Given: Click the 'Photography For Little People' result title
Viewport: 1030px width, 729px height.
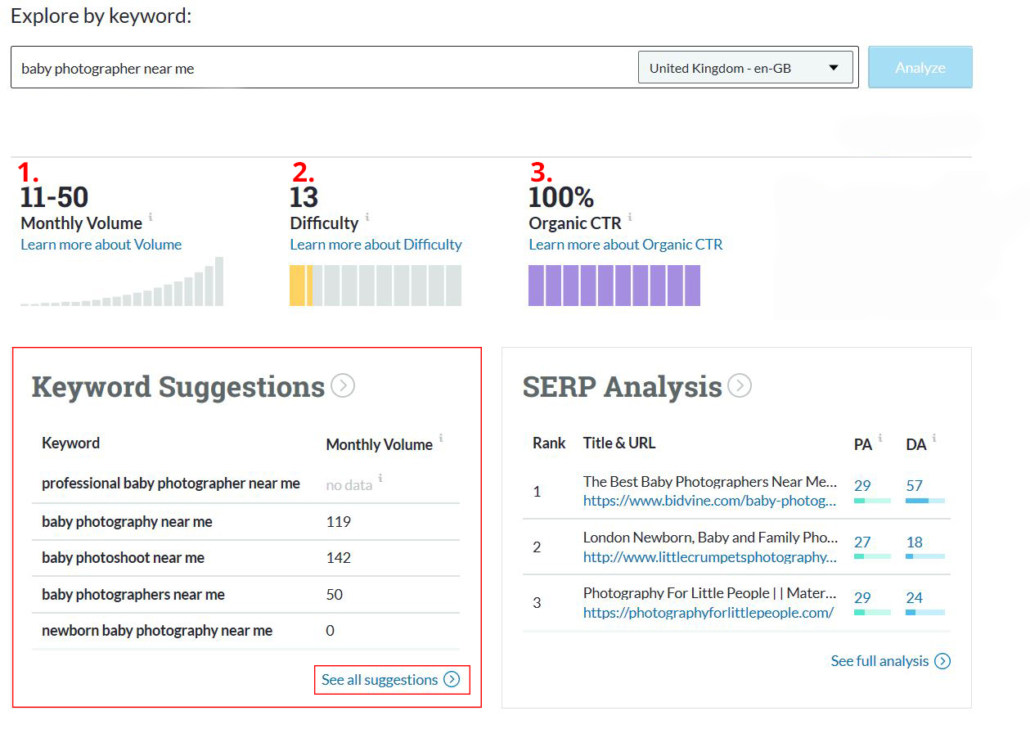Looking at the screenshot, I should (710, 593).
